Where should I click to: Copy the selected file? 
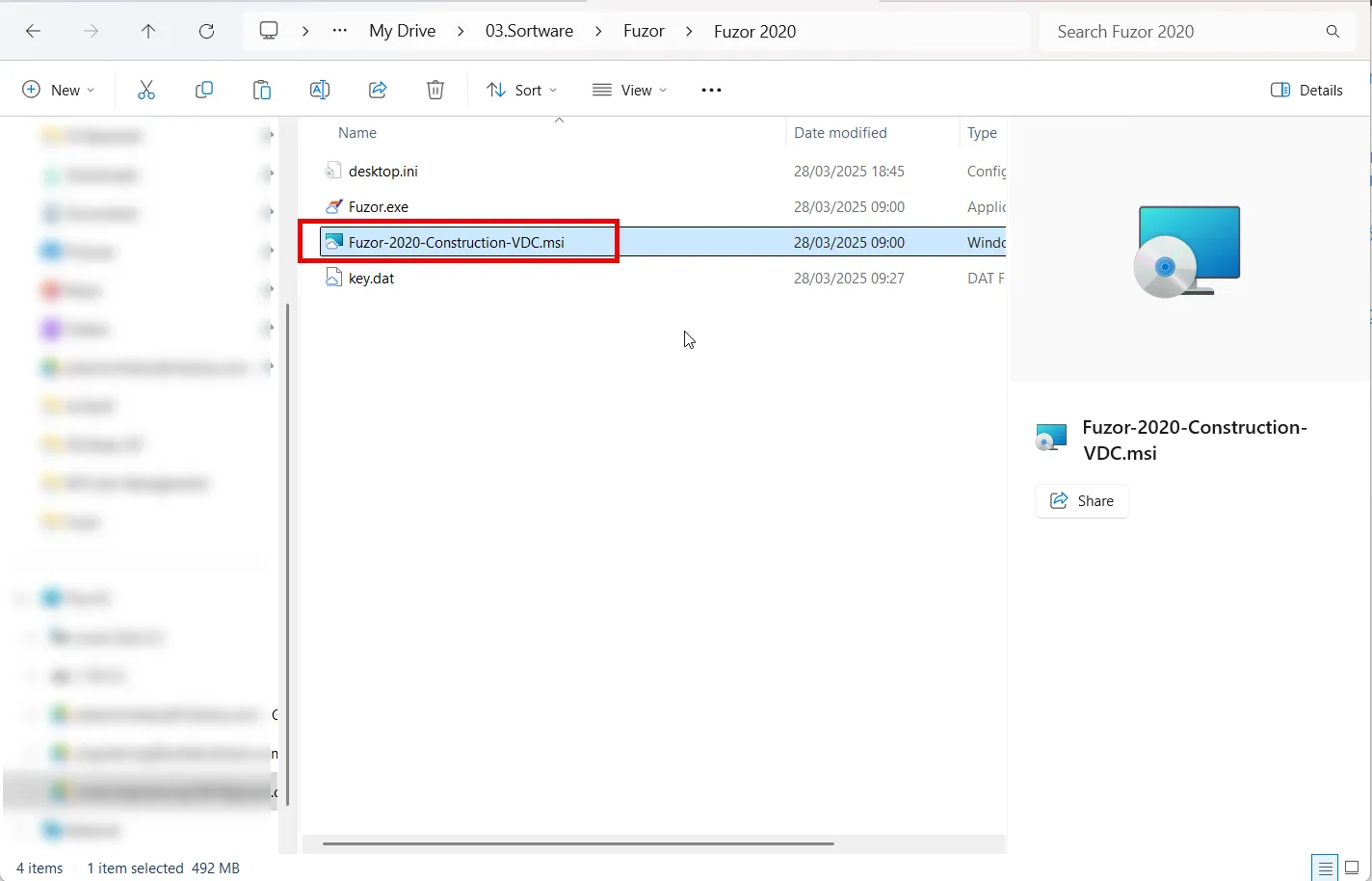(204, 90)
